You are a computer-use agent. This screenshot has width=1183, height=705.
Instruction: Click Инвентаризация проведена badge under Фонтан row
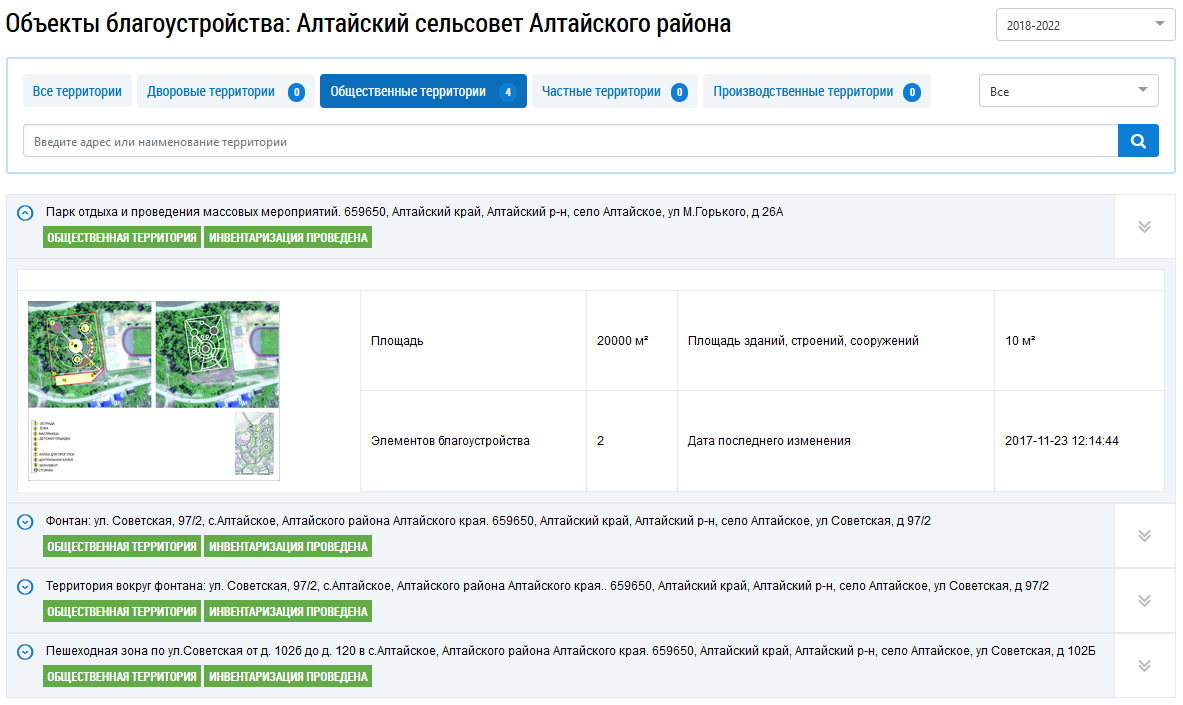tap(287, 546)
